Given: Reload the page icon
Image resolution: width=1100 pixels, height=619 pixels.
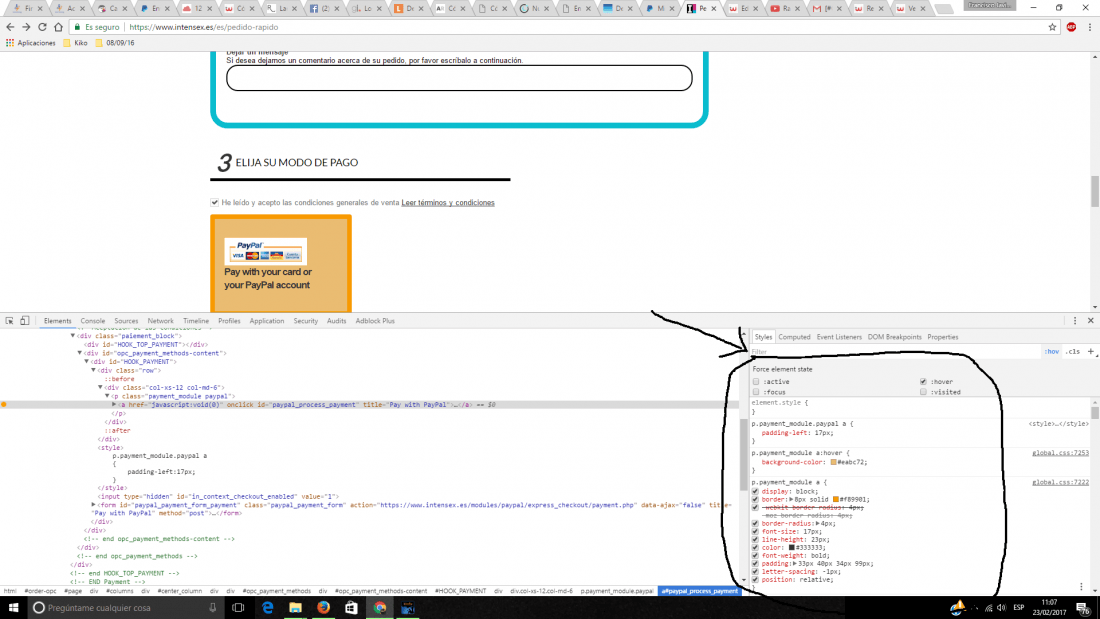Looking at the screenshot, I should point(42,27).
